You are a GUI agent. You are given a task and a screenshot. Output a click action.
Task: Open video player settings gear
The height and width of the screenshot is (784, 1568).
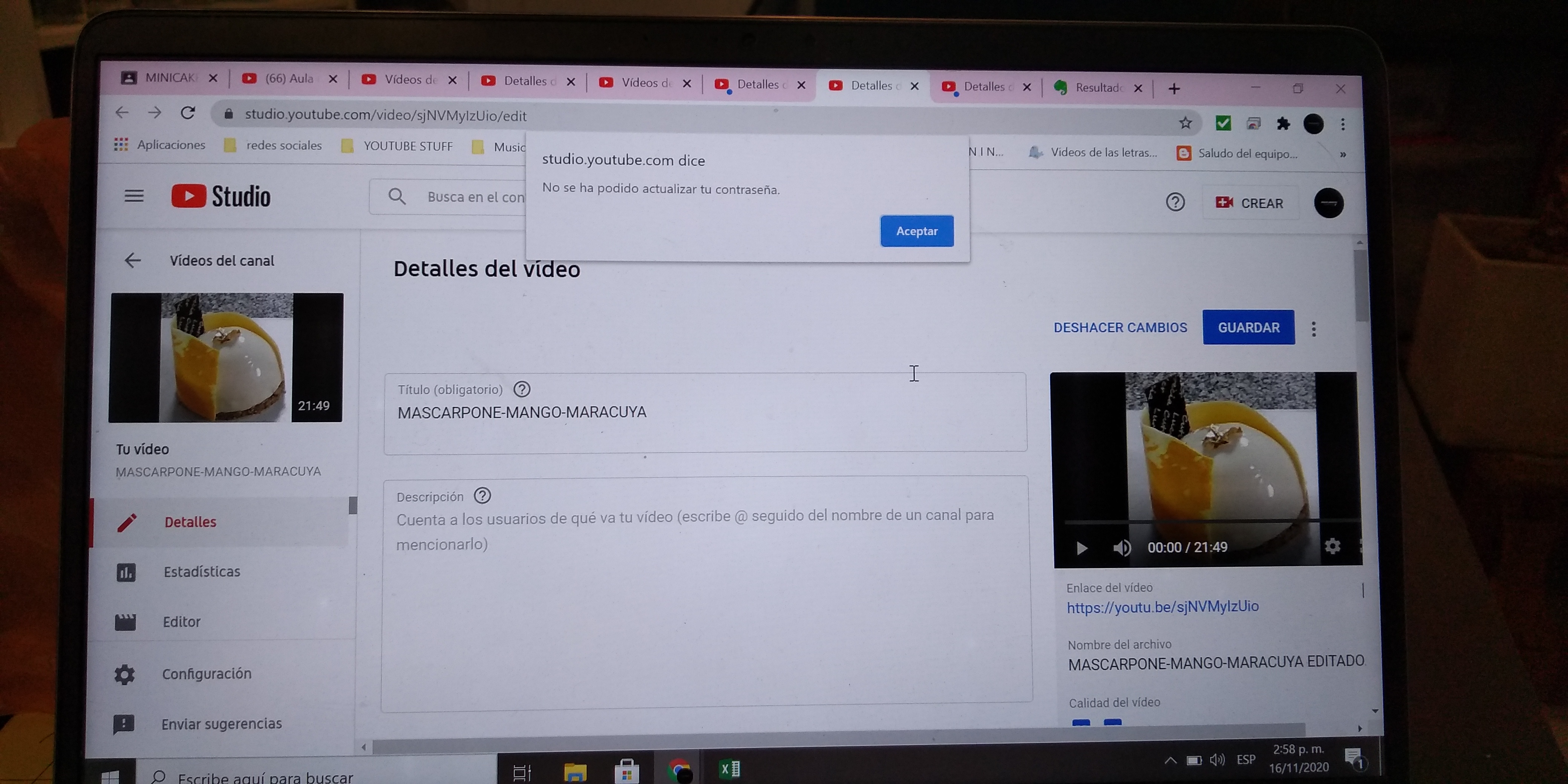click(x=1332, y=546)
